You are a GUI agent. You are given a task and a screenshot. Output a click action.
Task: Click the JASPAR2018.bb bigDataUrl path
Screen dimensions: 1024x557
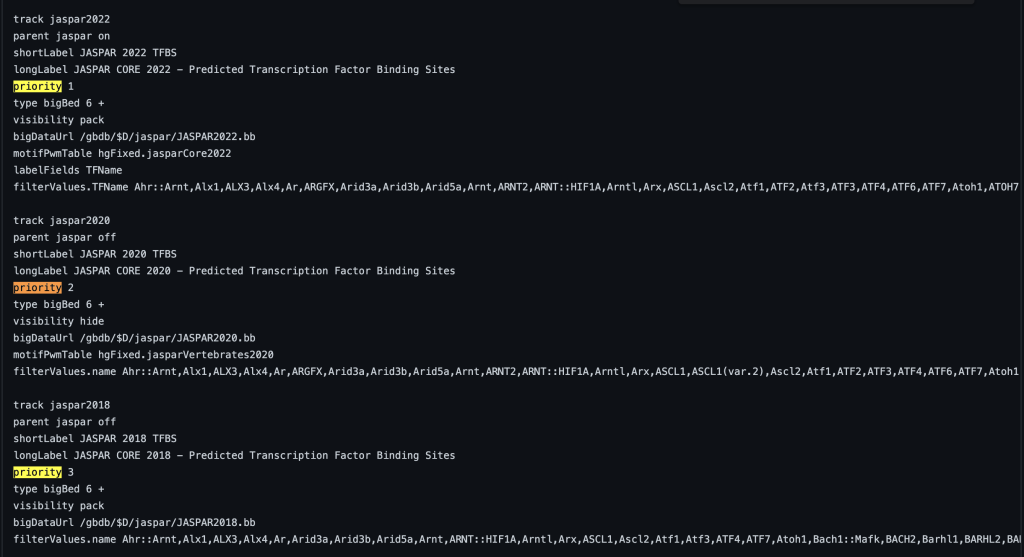pos(168,522)
